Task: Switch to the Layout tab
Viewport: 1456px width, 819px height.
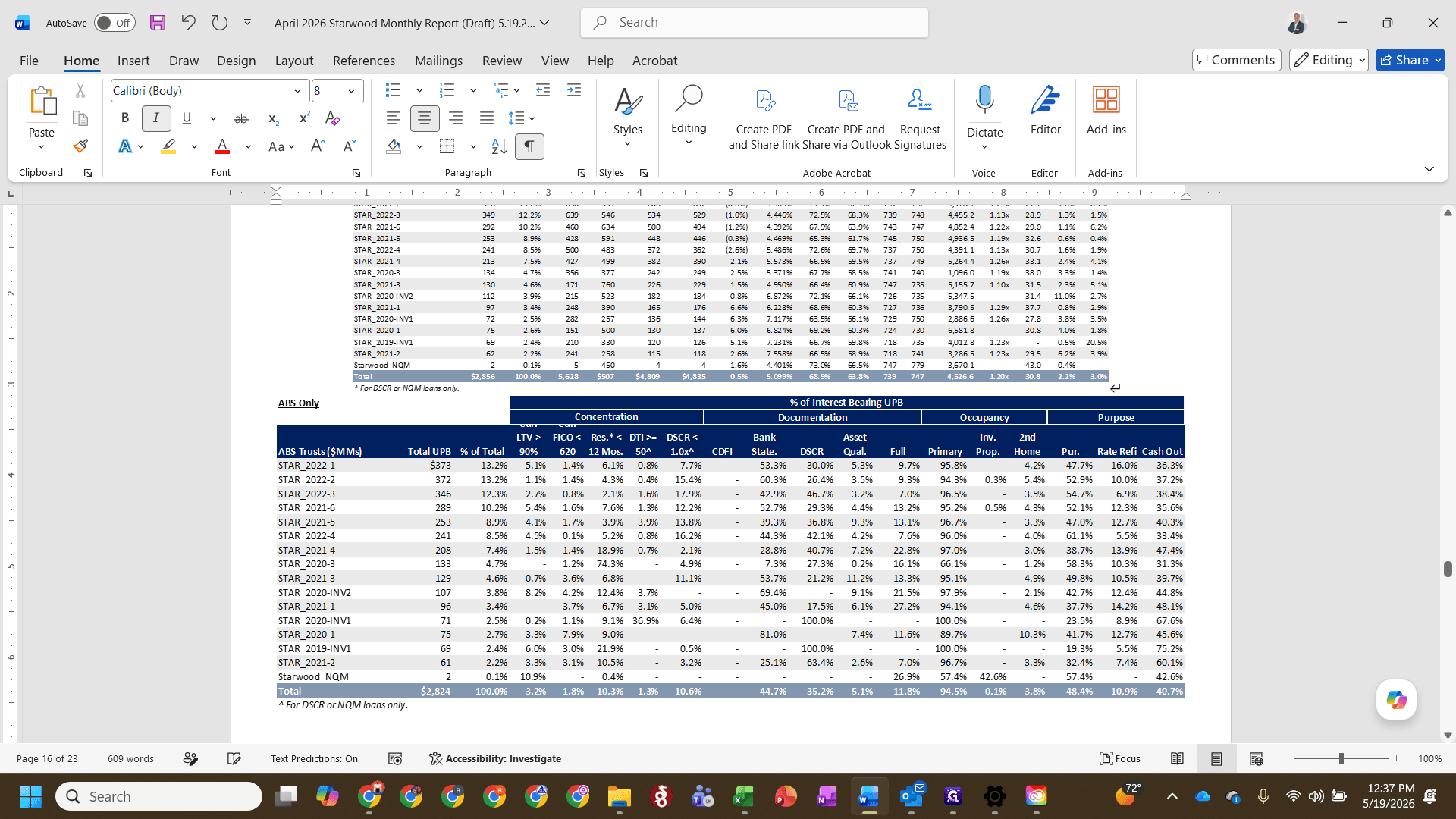Action: click(294, 61)
